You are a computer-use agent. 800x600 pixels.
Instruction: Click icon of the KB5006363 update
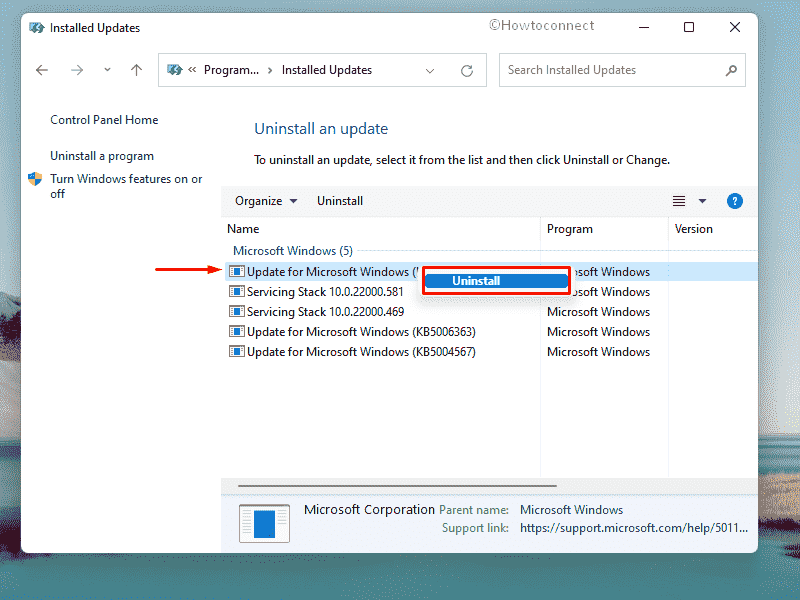237,332
